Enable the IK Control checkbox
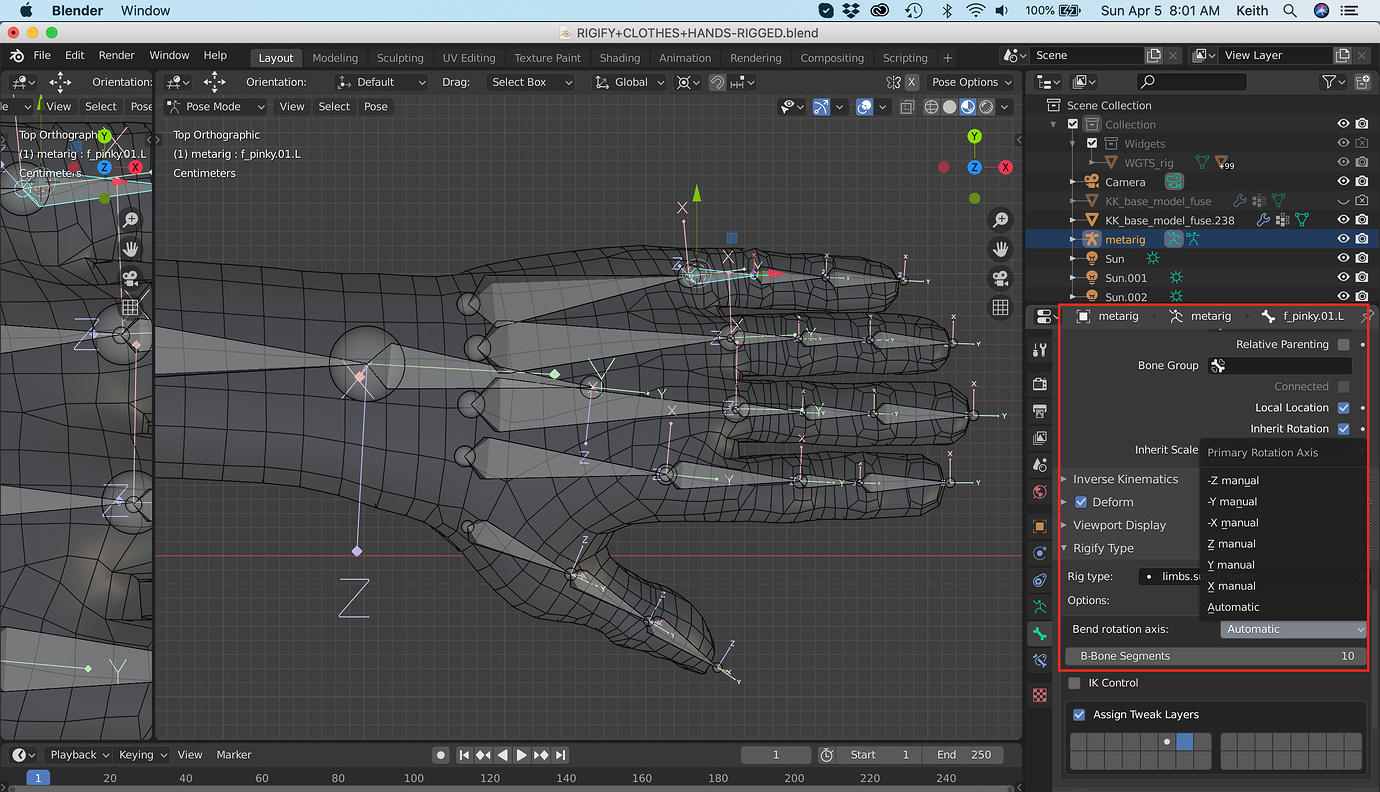Image resolution: width=1380 pixels, height=792 pixels. click(x=1074, y=683)
